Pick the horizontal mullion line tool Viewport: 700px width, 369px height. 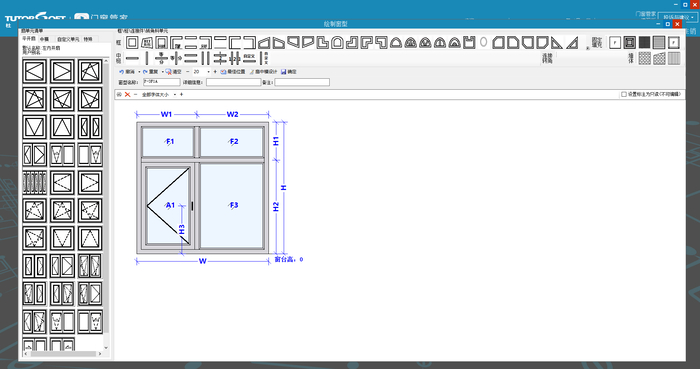pos(132,58)
